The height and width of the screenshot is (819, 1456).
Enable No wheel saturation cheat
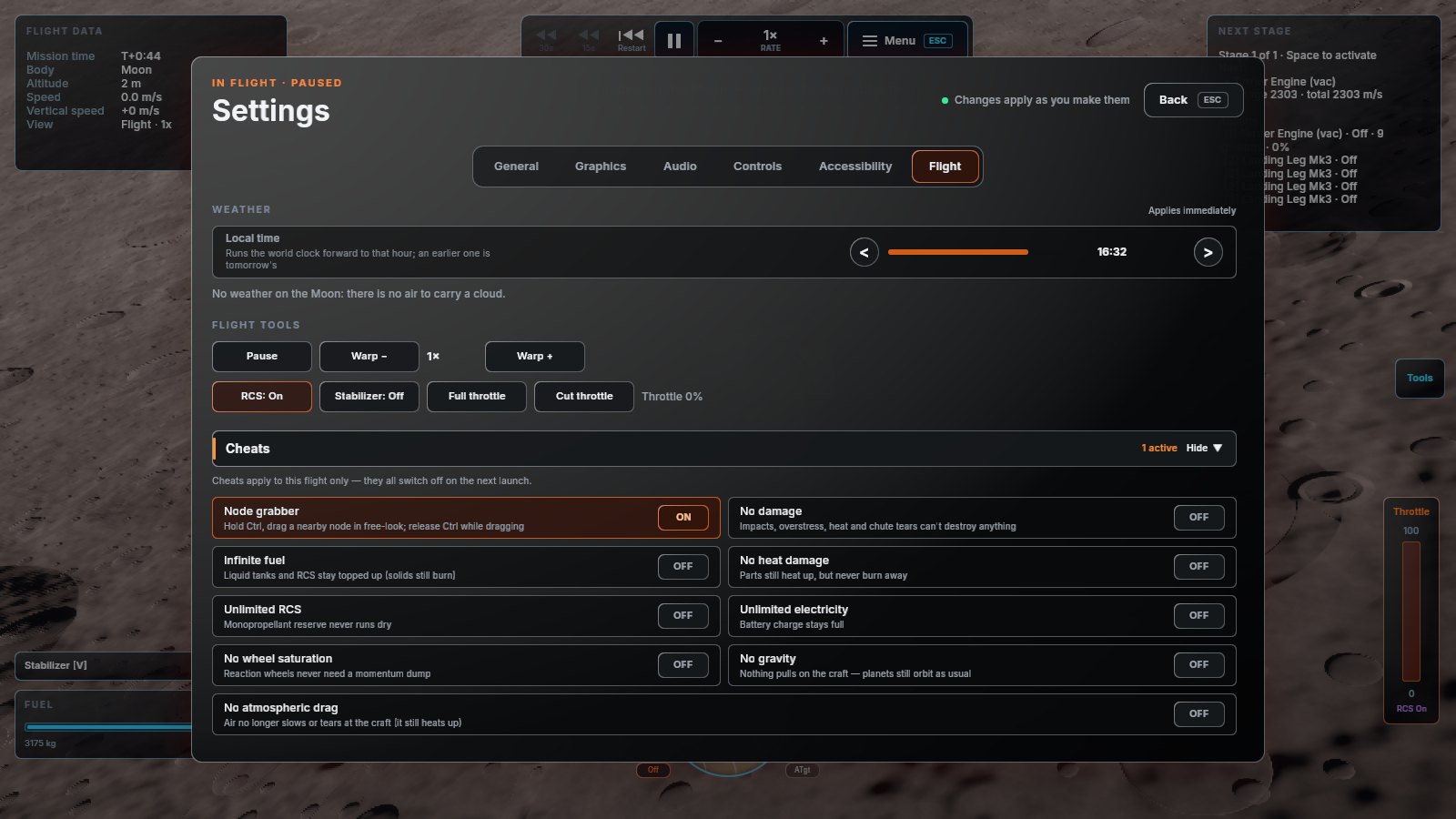pos(683,665)
